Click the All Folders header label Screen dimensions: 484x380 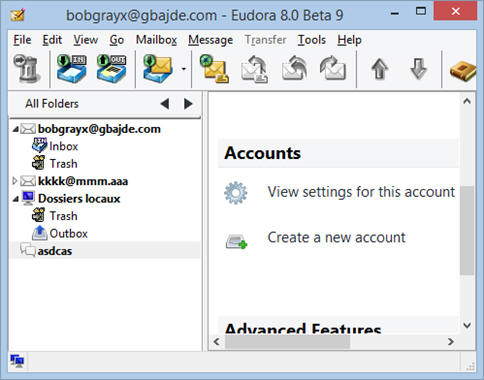coord(52,104)
